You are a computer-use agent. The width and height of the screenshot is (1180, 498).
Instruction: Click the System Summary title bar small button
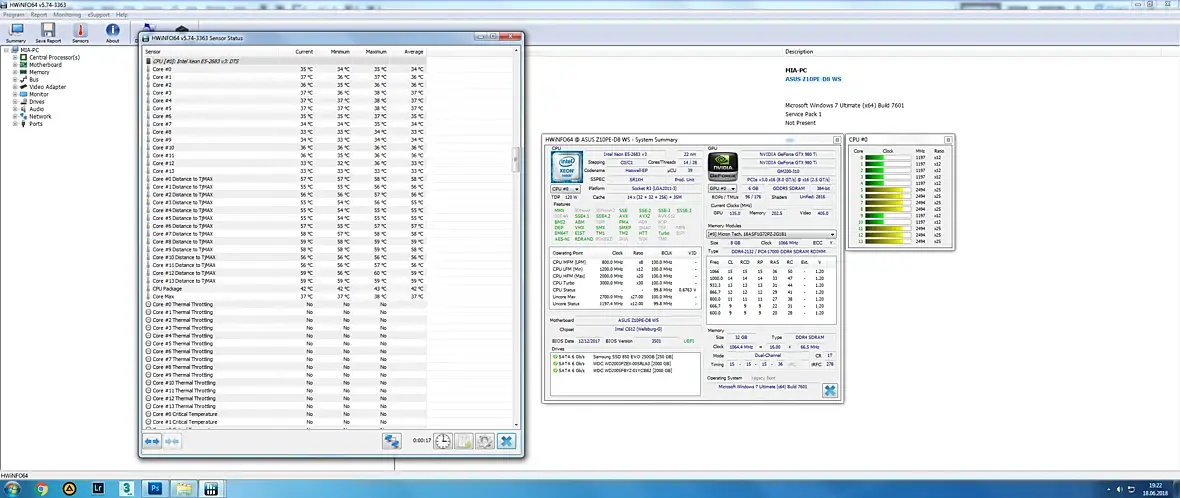coord(837,140)
